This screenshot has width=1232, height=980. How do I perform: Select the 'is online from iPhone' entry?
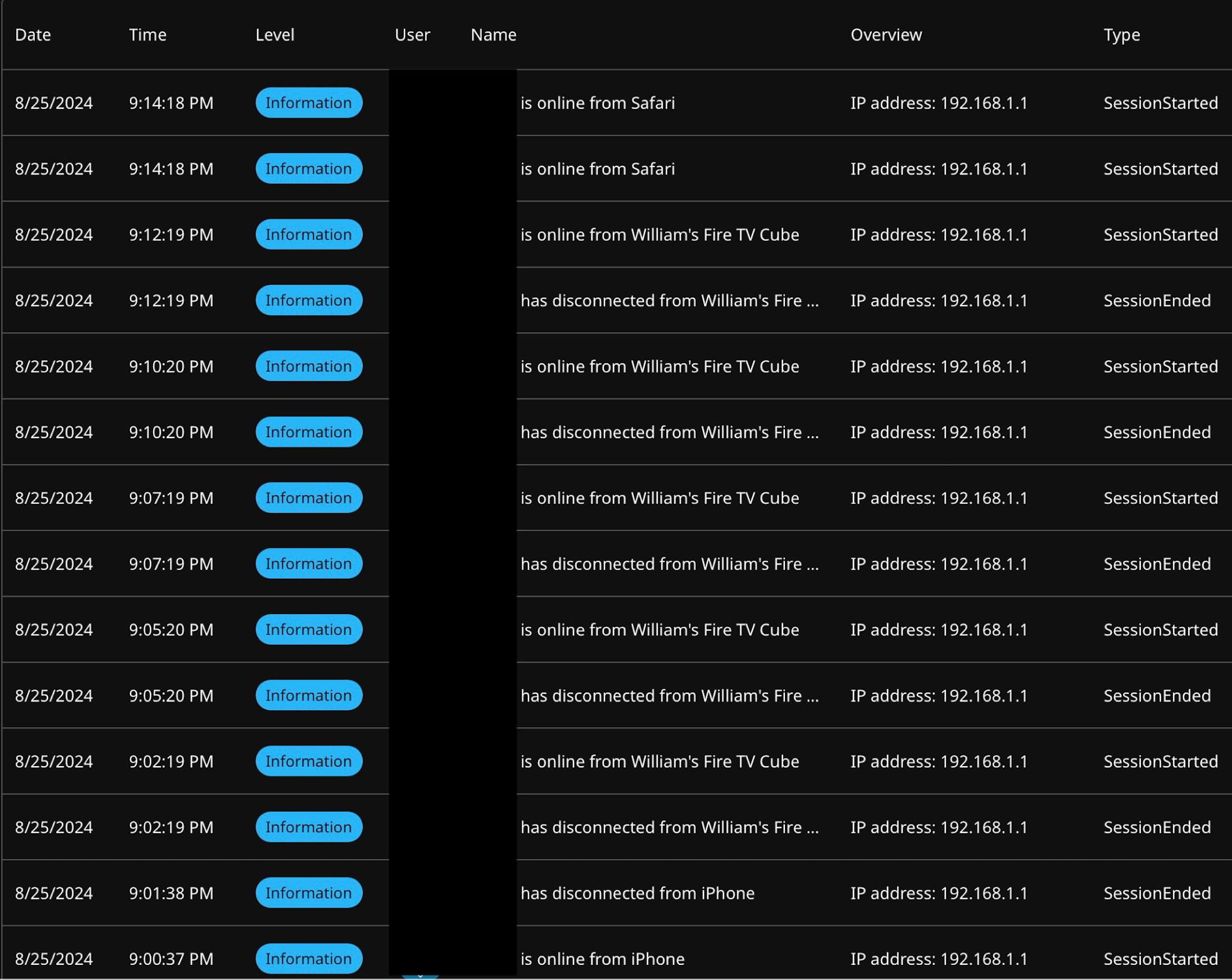point(602,959)
